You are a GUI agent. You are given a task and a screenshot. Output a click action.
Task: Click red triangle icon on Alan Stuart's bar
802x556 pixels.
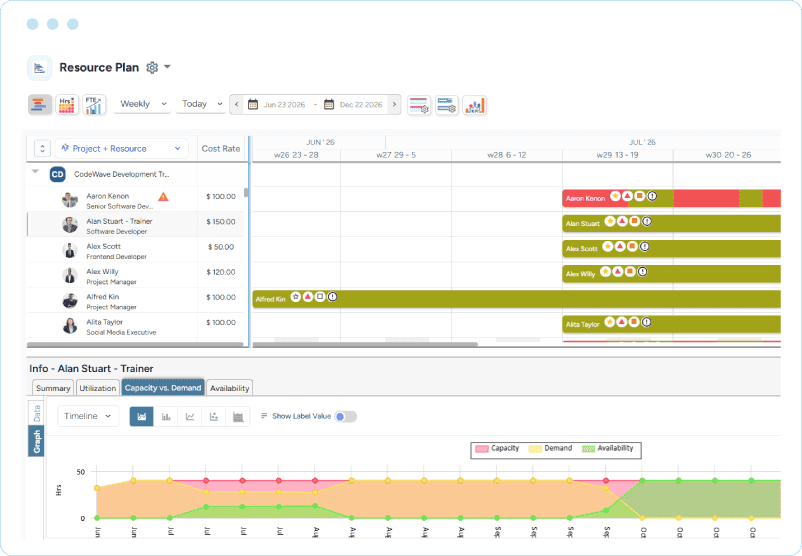click(622, 221)
